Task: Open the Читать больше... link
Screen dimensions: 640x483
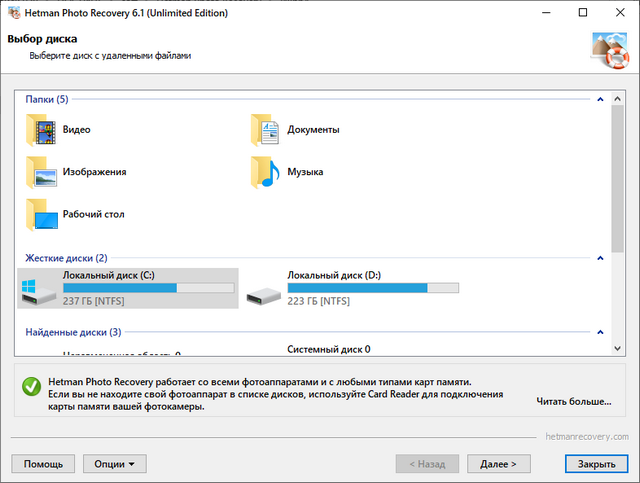Action: tap(573, 402)
